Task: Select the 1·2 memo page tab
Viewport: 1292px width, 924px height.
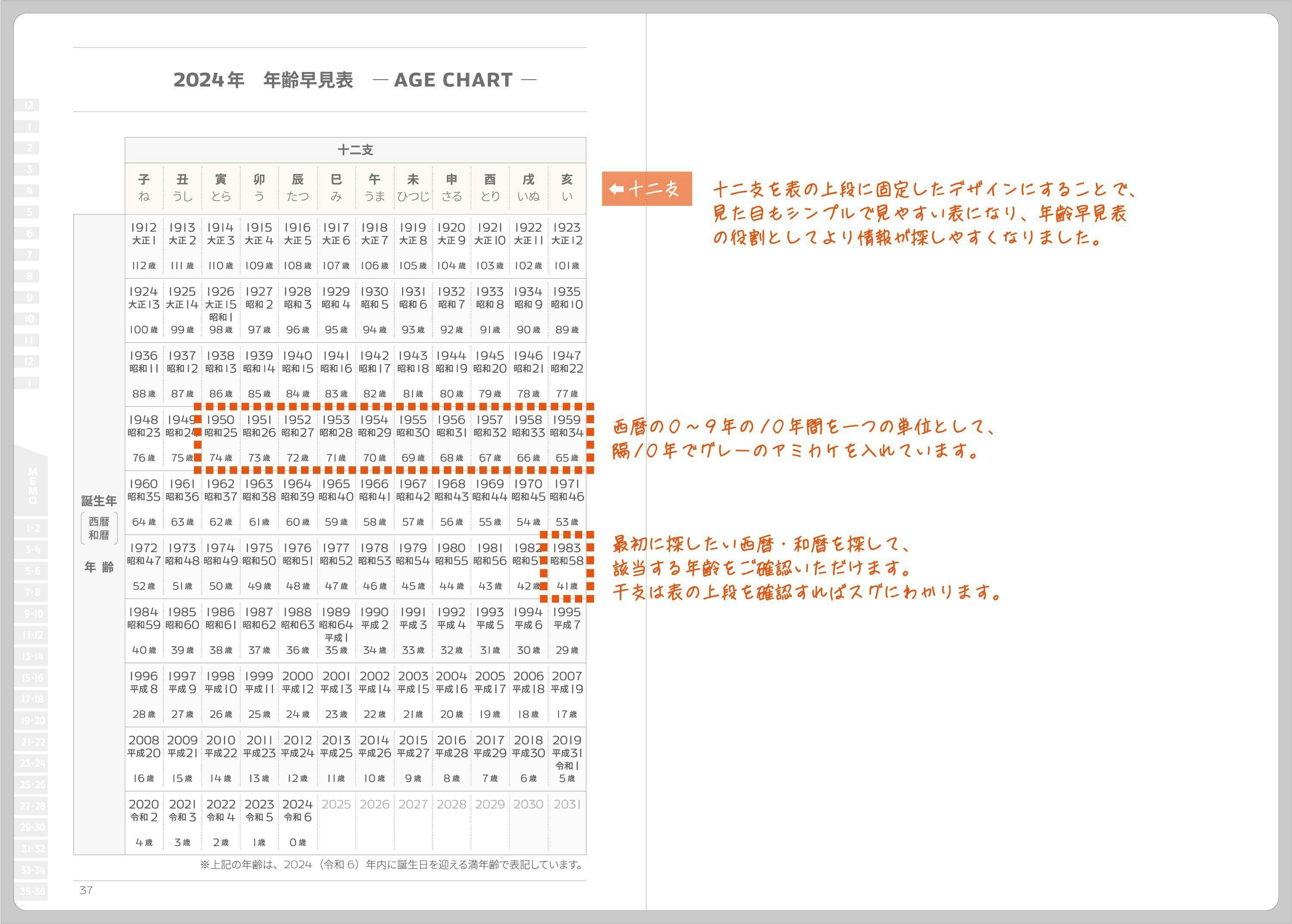Action: click(32, 529)
